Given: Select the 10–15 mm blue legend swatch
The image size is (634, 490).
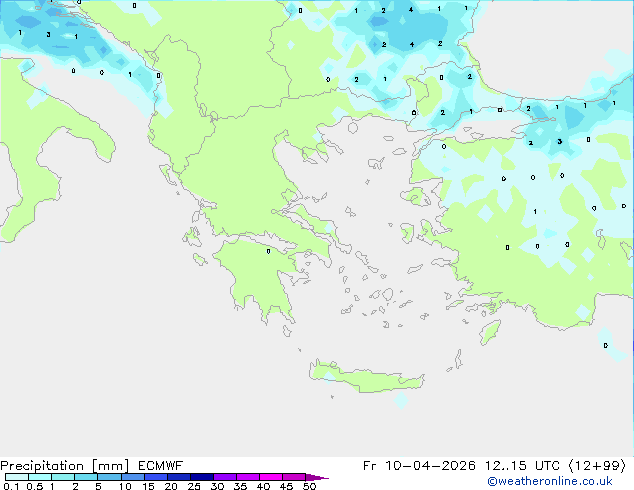Looking at the screenshot, I should point(132,477).
